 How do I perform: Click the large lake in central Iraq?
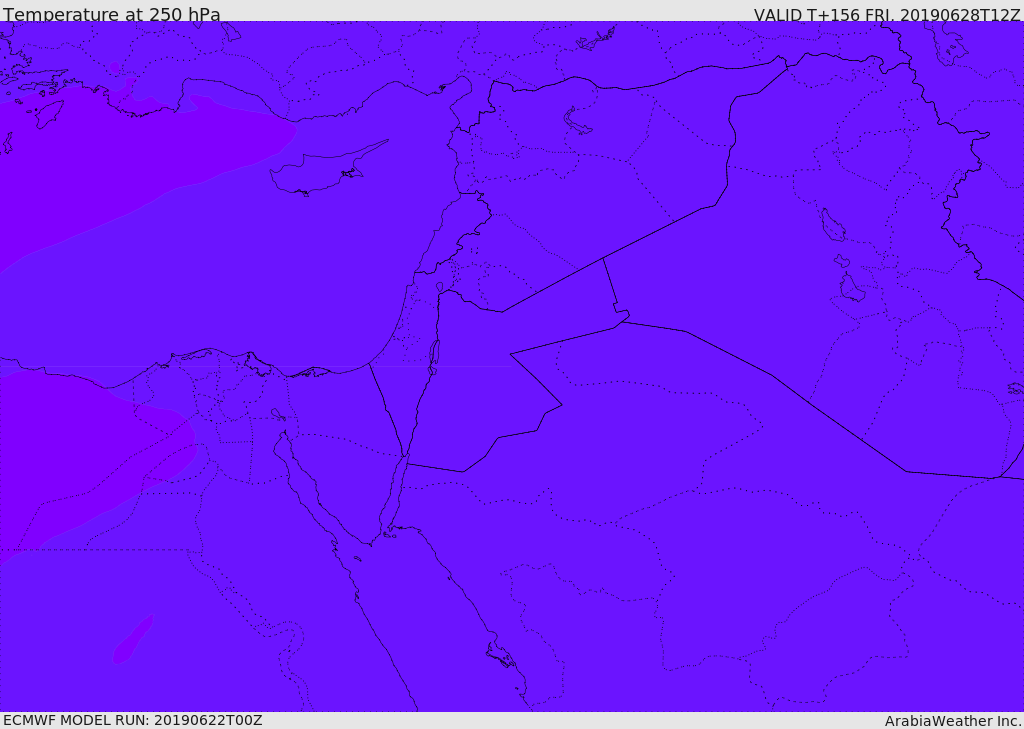pyautogui.click(x=832, y=225)
